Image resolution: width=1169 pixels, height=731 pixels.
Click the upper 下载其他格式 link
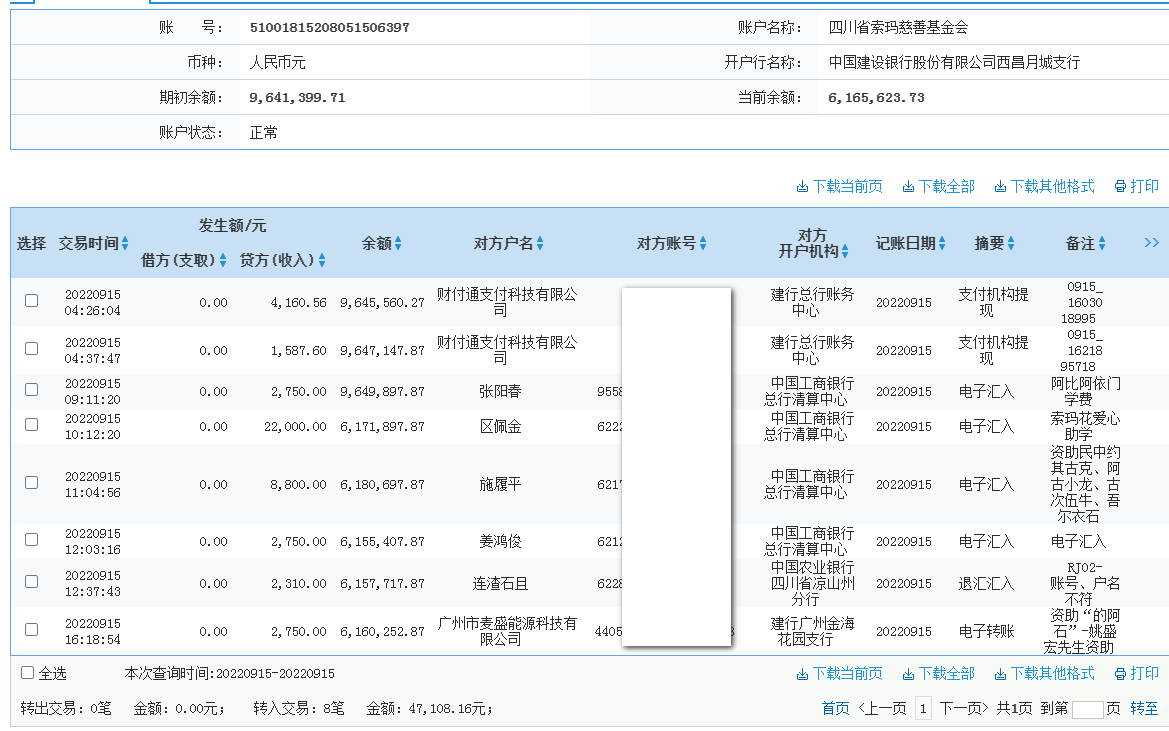[x=1044, y=186]
